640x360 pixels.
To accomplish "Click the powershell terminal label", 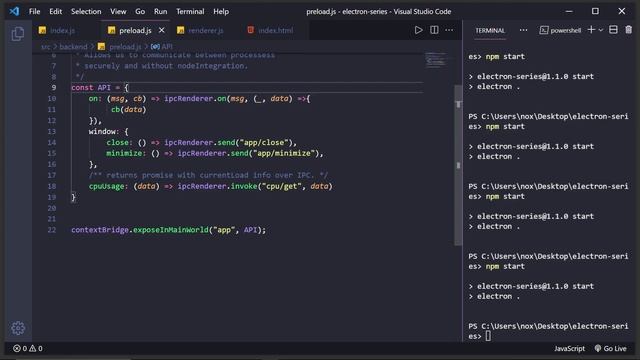I will coord(560,30).
